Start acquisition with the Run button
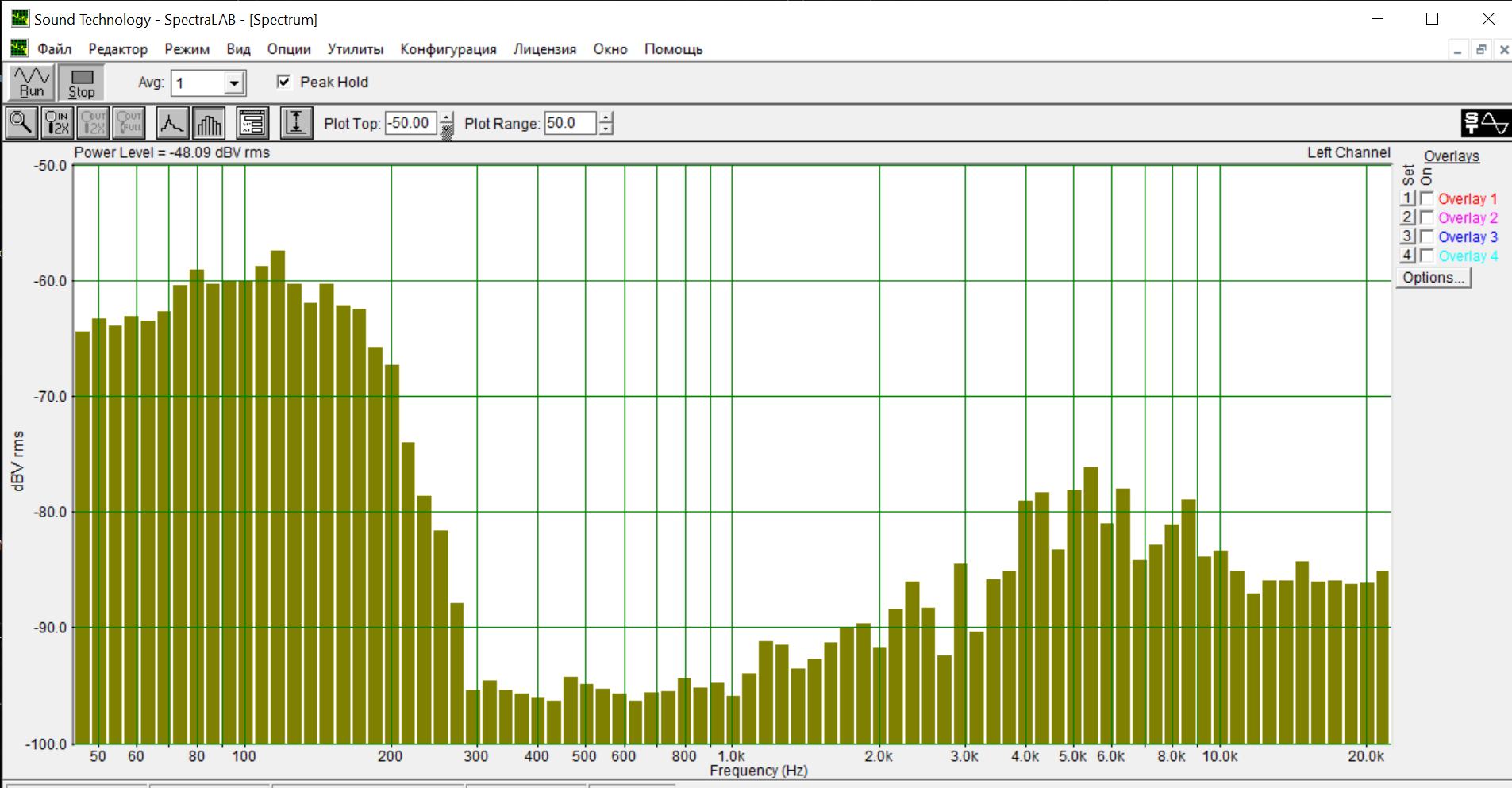Screen dimensions: 1512x788 pyautogui.click(x=32, y=83)
